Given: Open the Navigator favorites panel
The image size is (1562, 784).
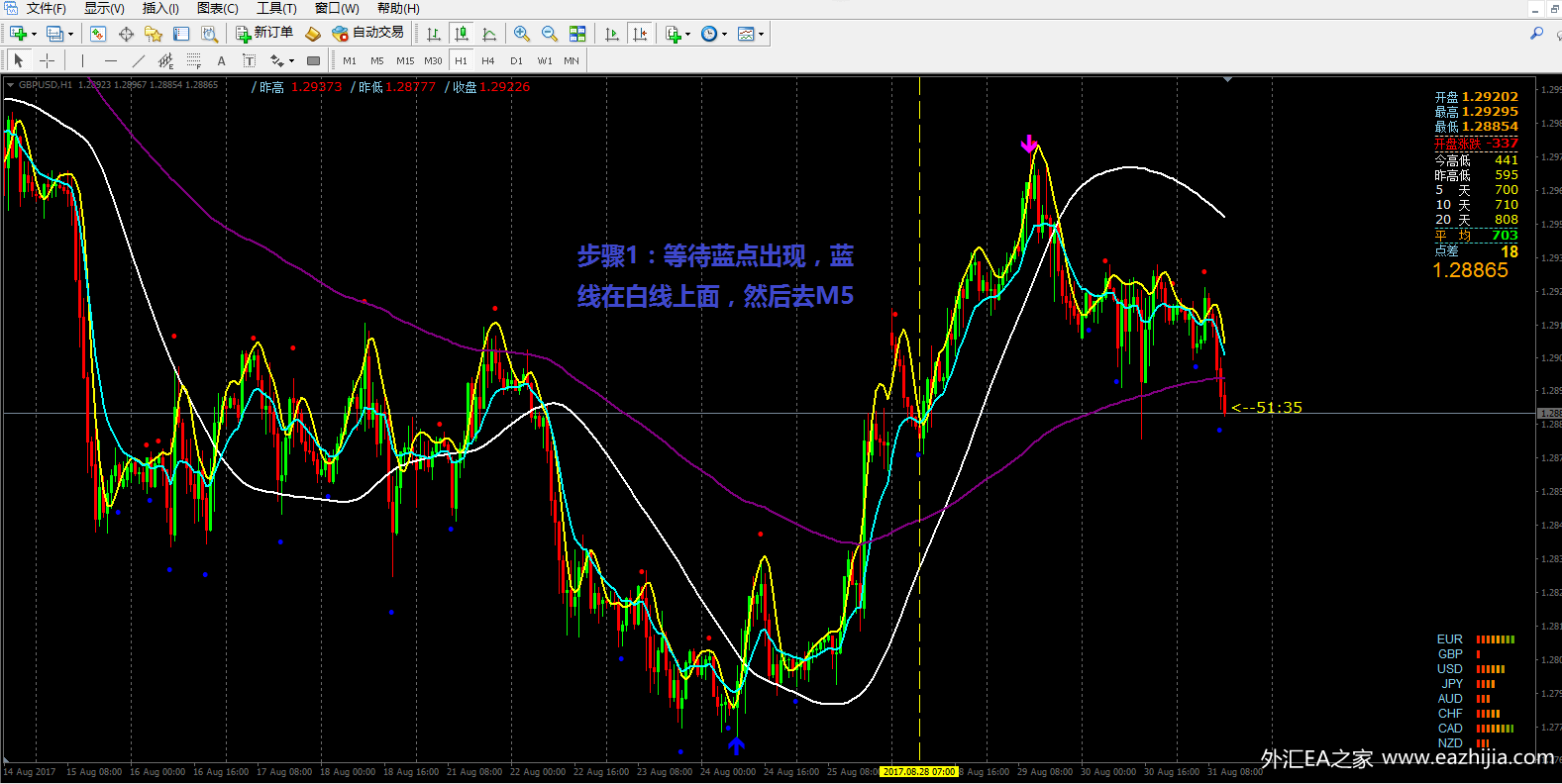Looking at the screenshot, I should coord(154,34).
